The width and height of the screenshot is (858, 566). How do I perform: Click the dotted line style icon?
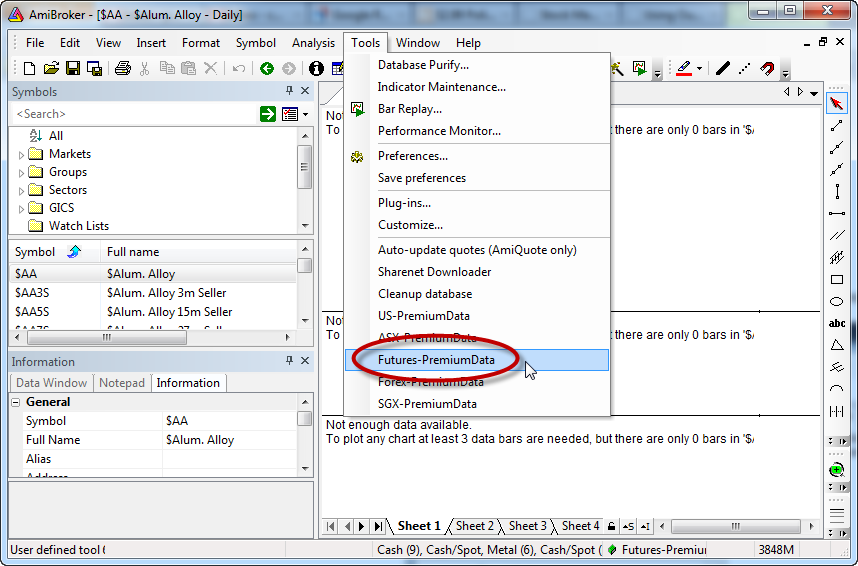(744, 68)
